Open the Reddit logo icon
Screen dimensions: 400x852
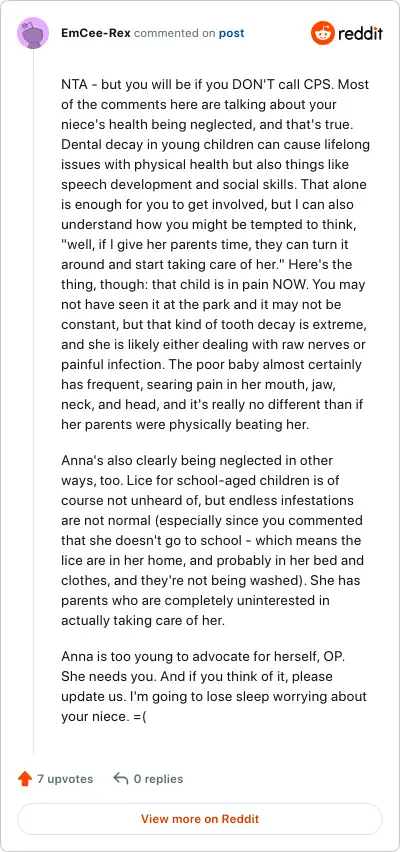click(x=322, y=33)
